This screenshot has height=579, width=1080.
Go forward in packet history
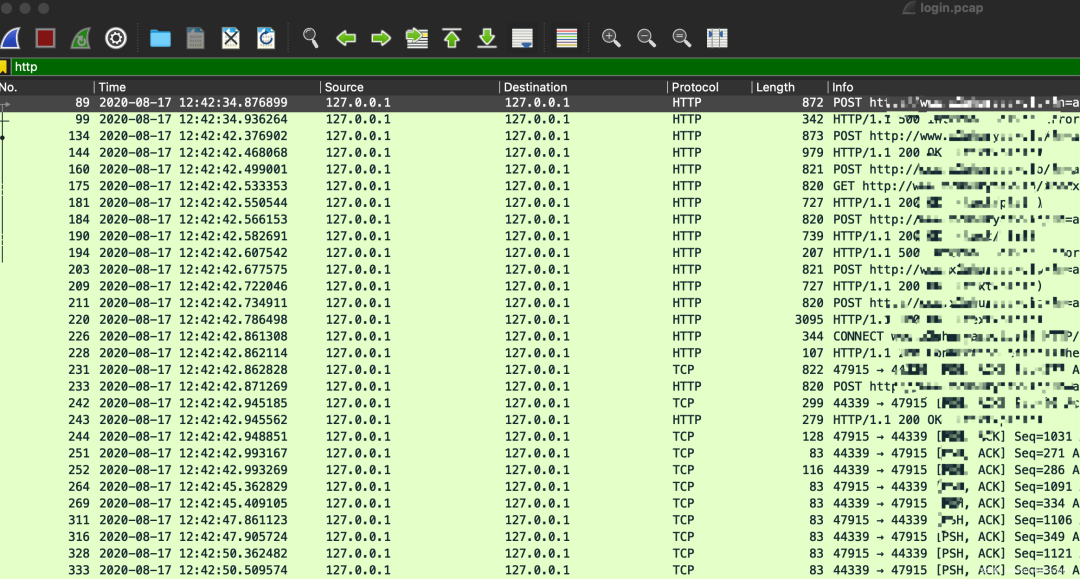(381, 38)
